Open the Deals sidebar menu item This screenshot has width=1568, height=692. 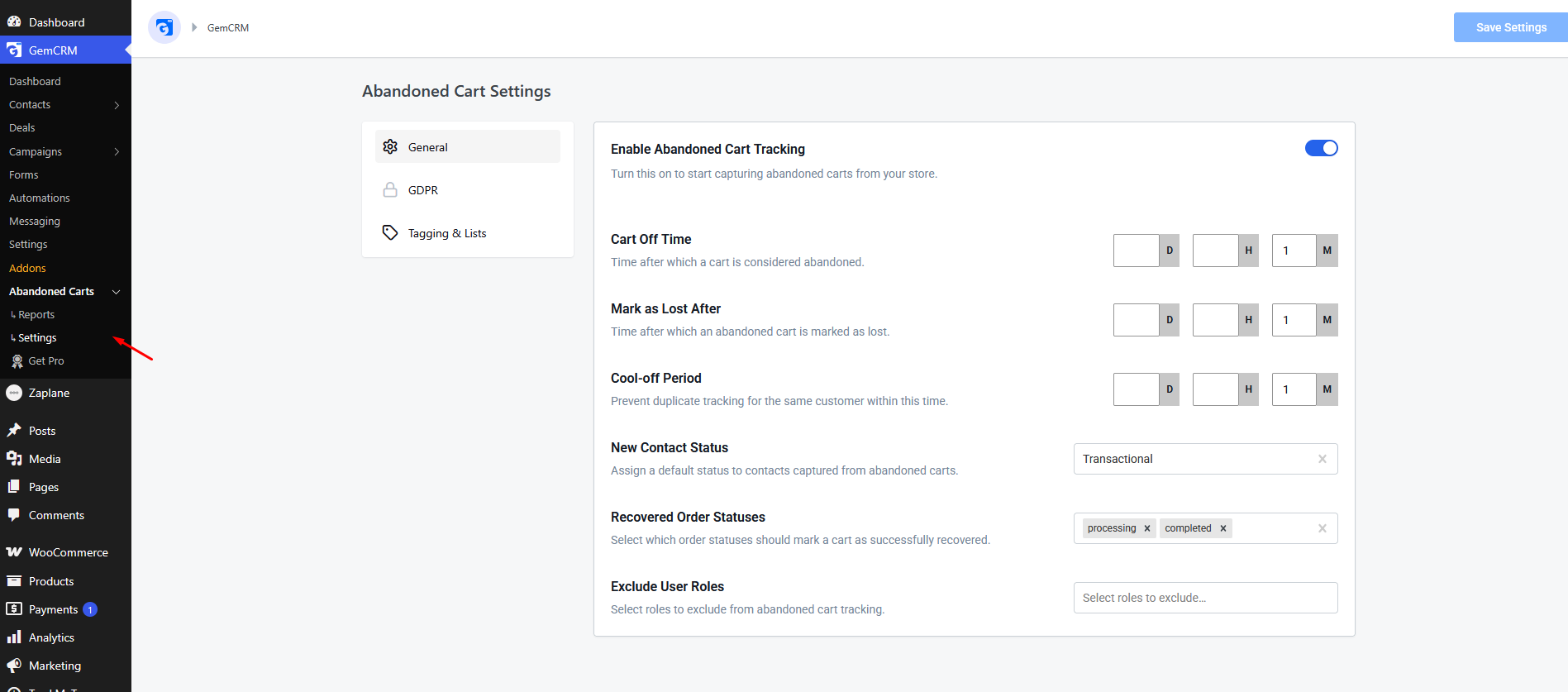(x=22, y=127)
